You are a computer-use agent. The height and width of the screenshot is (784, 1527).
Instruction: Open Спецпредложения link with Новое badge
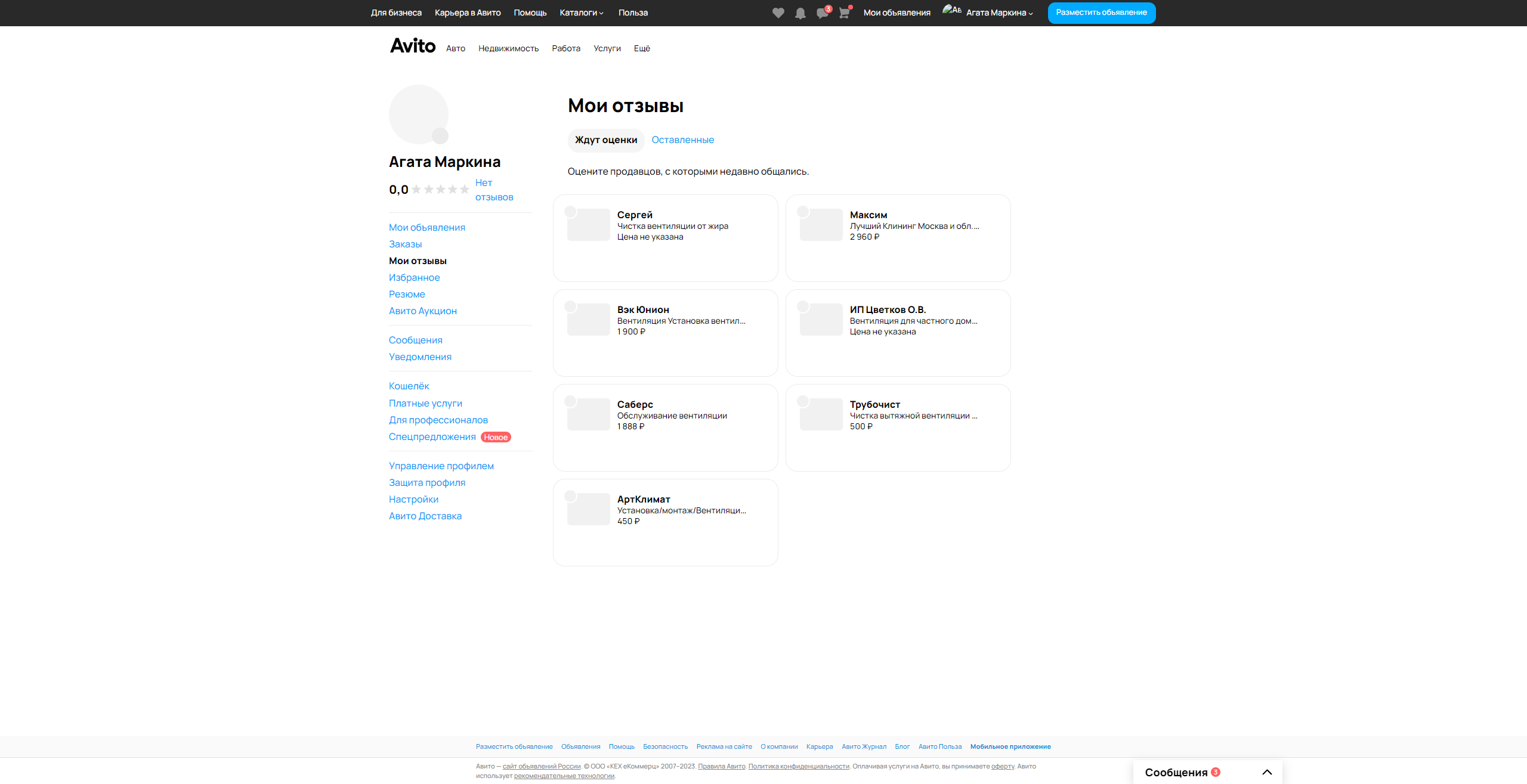click(x=432, y=436)
